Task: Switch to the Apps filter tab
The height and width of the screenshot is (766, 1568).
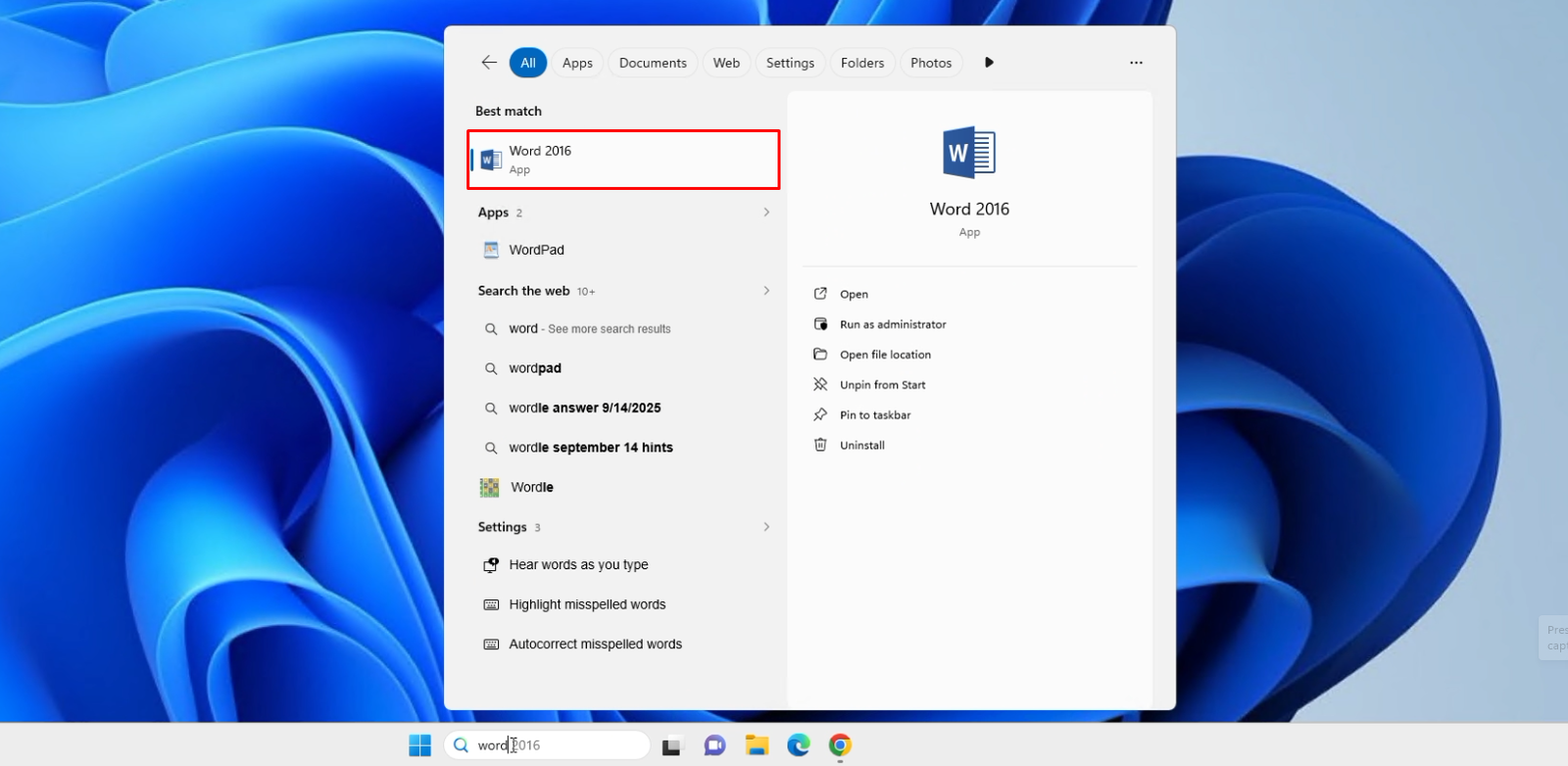Action: 577,63
